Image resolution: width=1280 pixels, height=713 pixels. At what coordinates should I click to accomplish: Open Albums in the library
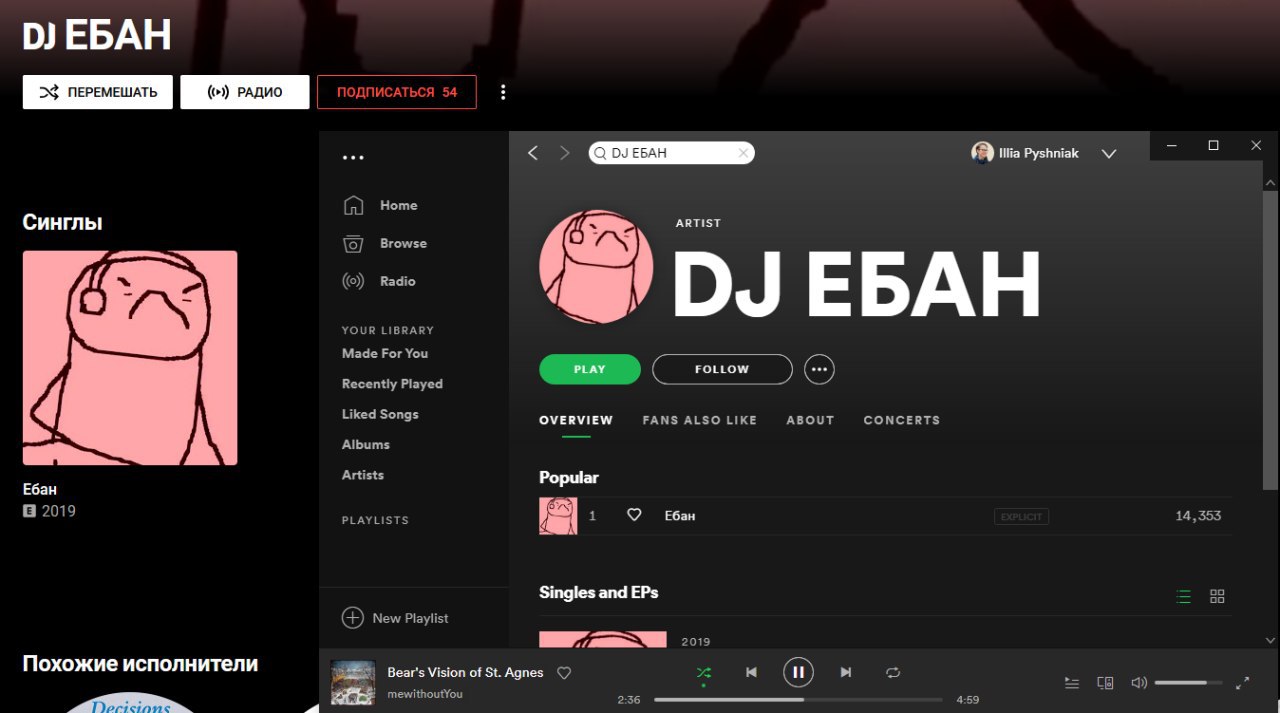click(x=366, y=444)
